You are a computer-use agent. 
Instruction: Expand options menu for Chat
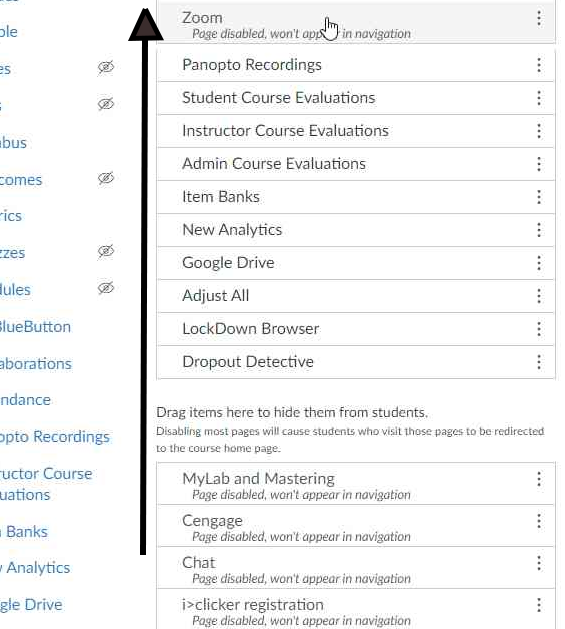click(x=539, y=563)
